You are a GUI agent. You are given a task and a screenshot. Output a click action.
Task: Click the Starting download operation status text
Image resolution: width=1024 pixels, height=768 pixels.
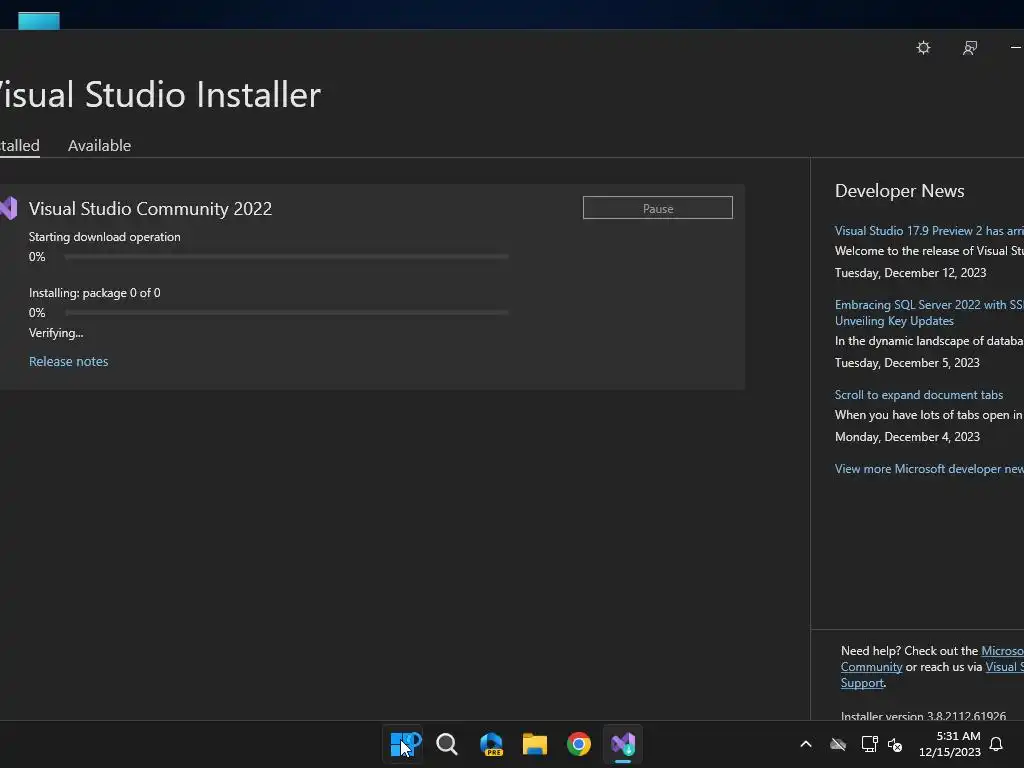(104, 236)
